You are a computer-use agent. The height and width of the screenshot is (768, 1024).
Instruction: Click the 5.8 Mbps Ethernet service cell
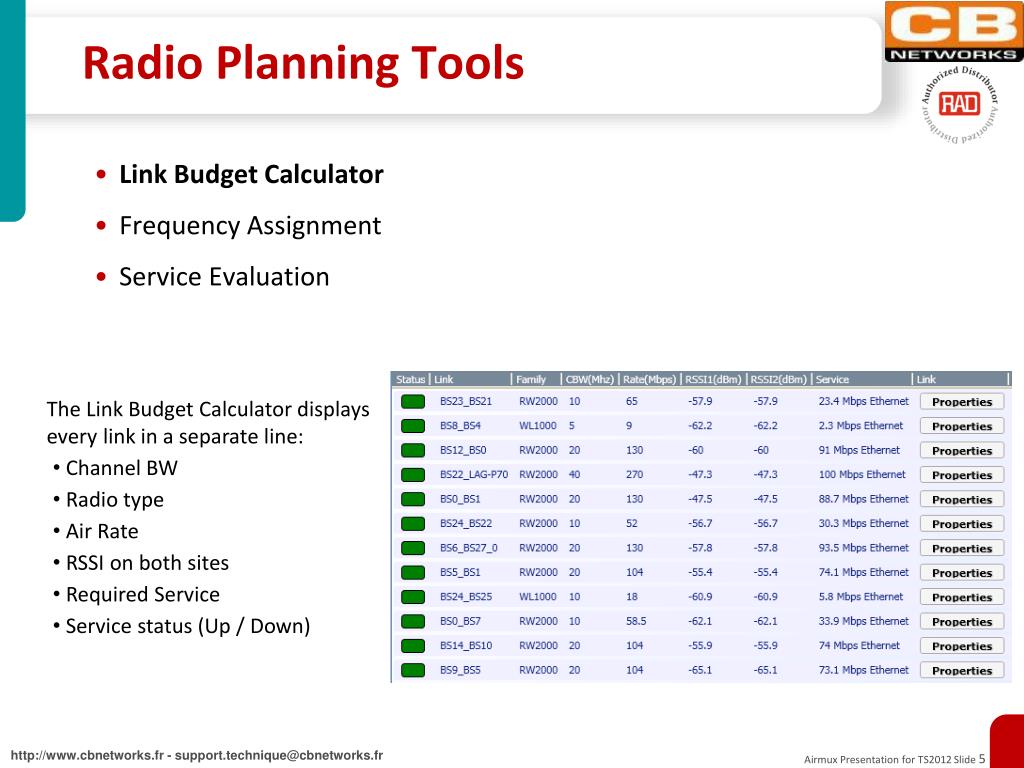(x=861, y=596)
